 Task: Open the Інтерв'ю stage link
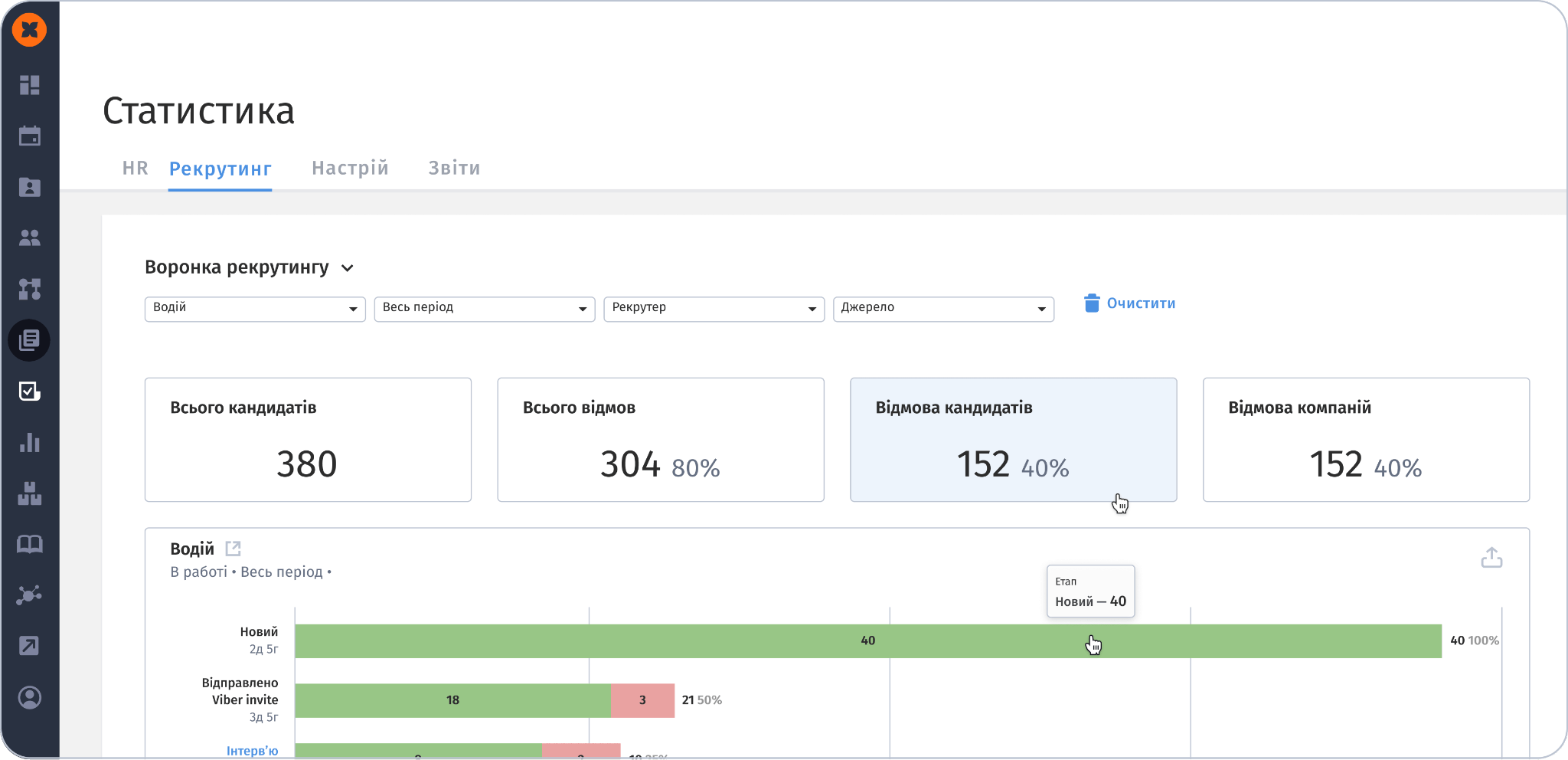point(252,751)
